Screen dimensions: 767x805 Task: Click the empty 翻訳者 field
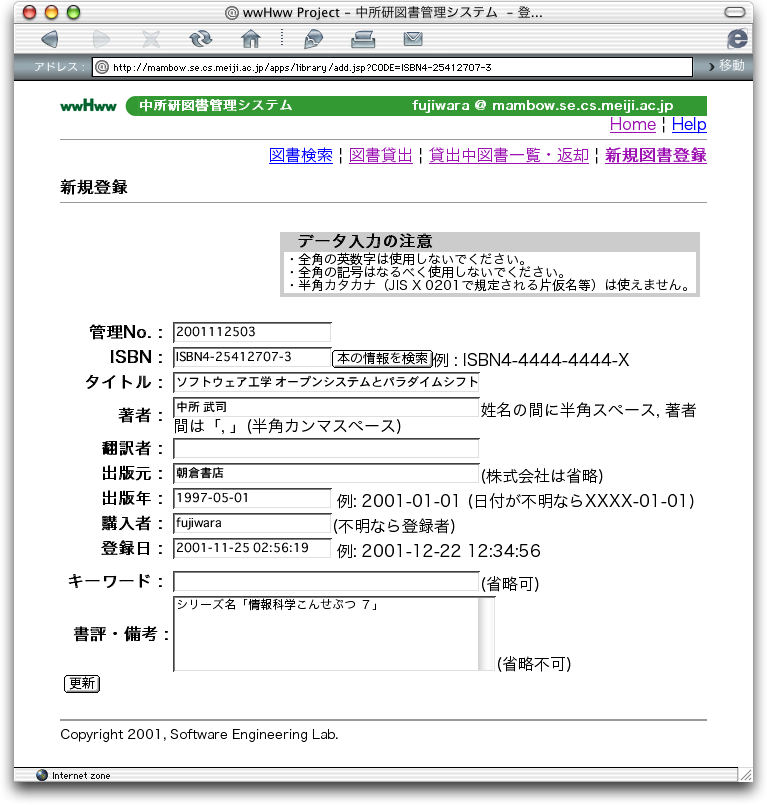click(x=326, y=448)
